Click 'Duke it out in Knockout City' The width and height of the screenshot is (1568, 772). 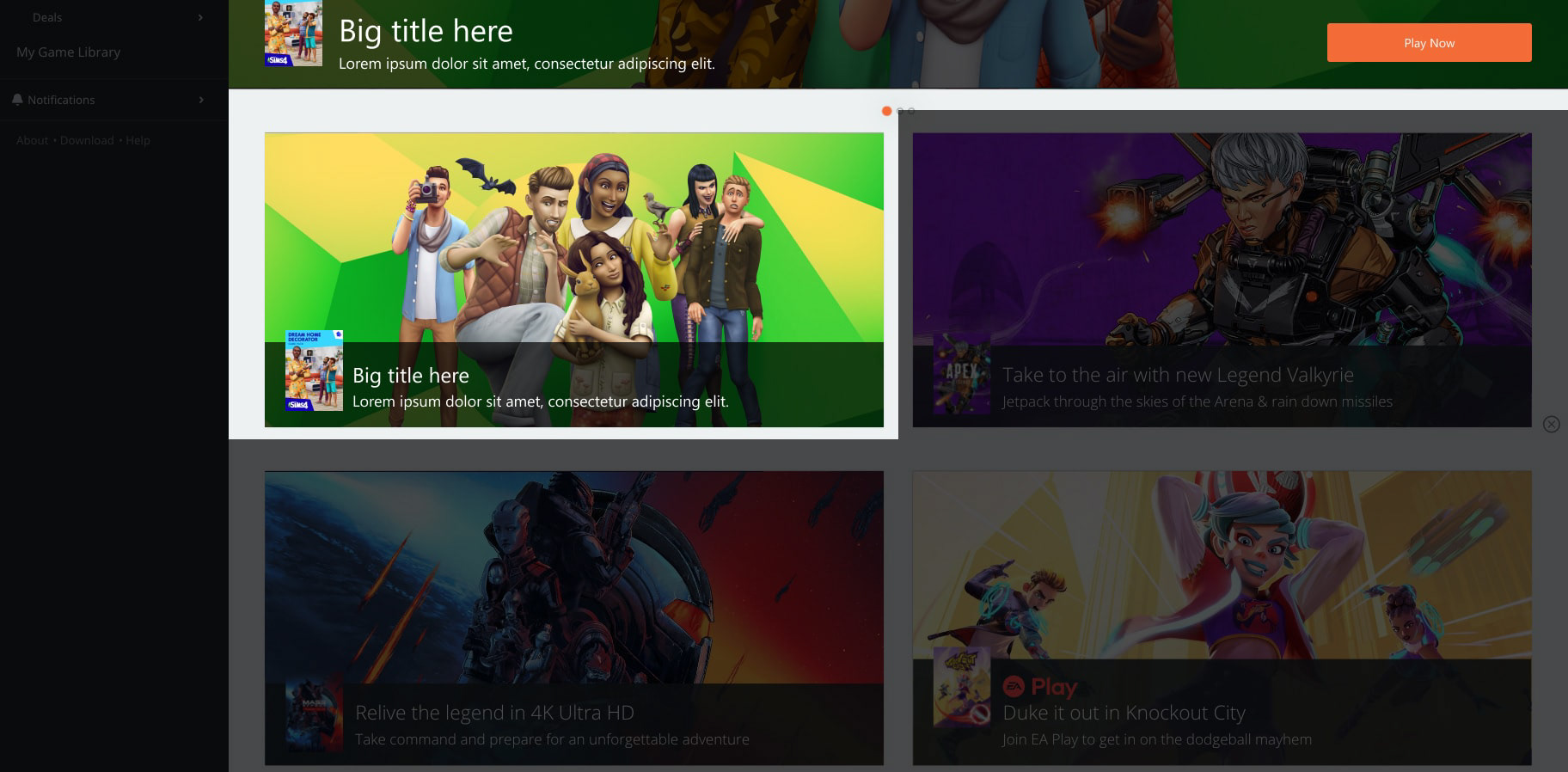[1124, 713]
